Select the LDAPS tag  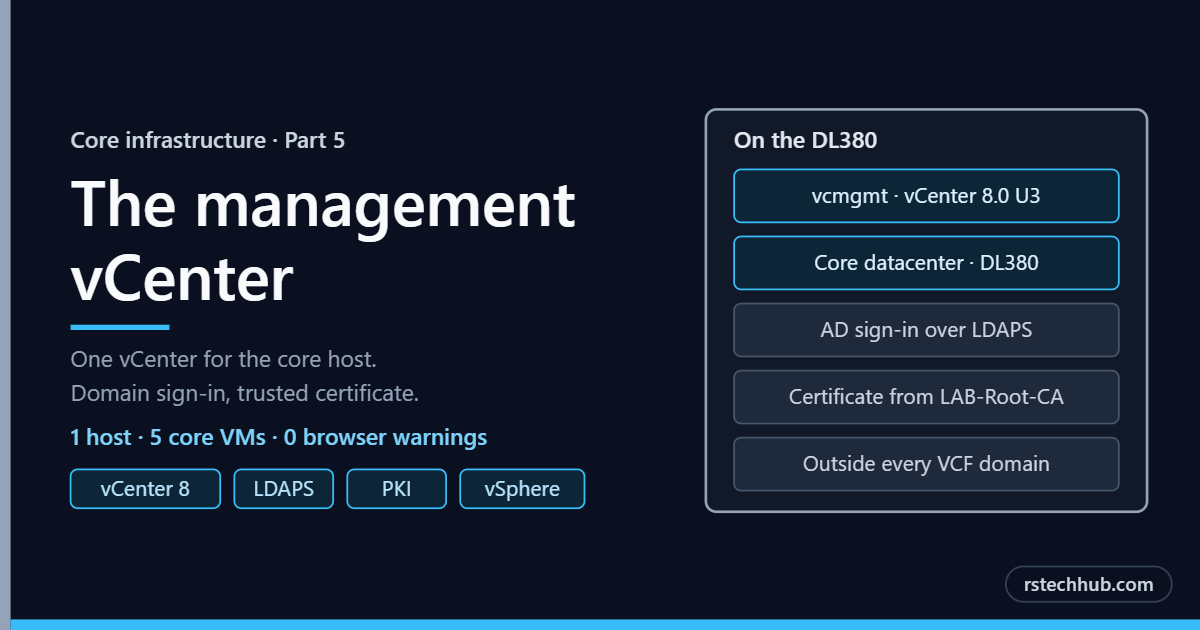pyautogui.click(x=284, y=489)
